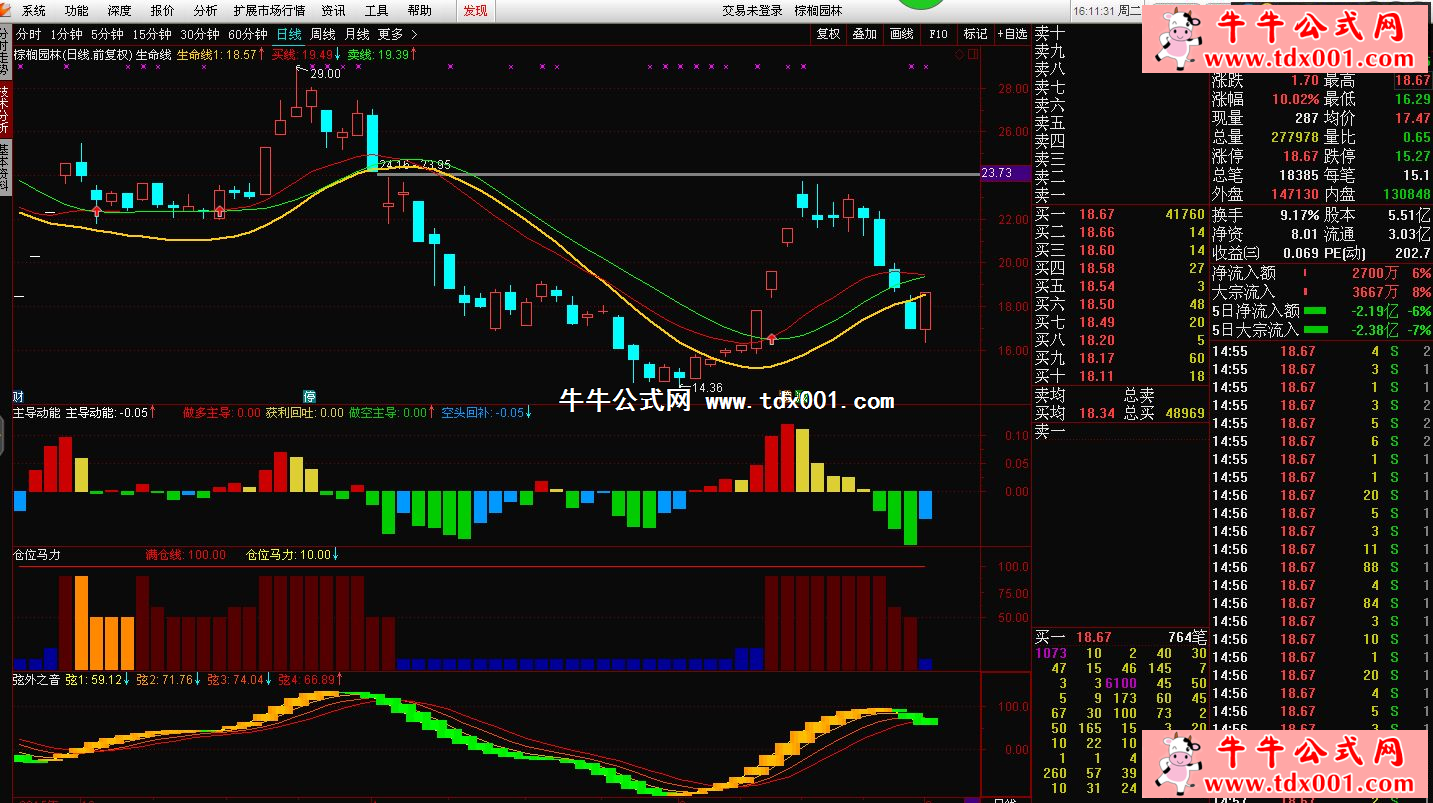The width and height of the screenshot is (1433, 803).
Task: Switch to the 周线 weekly chart tab
Action: click(x=322, y=34)
